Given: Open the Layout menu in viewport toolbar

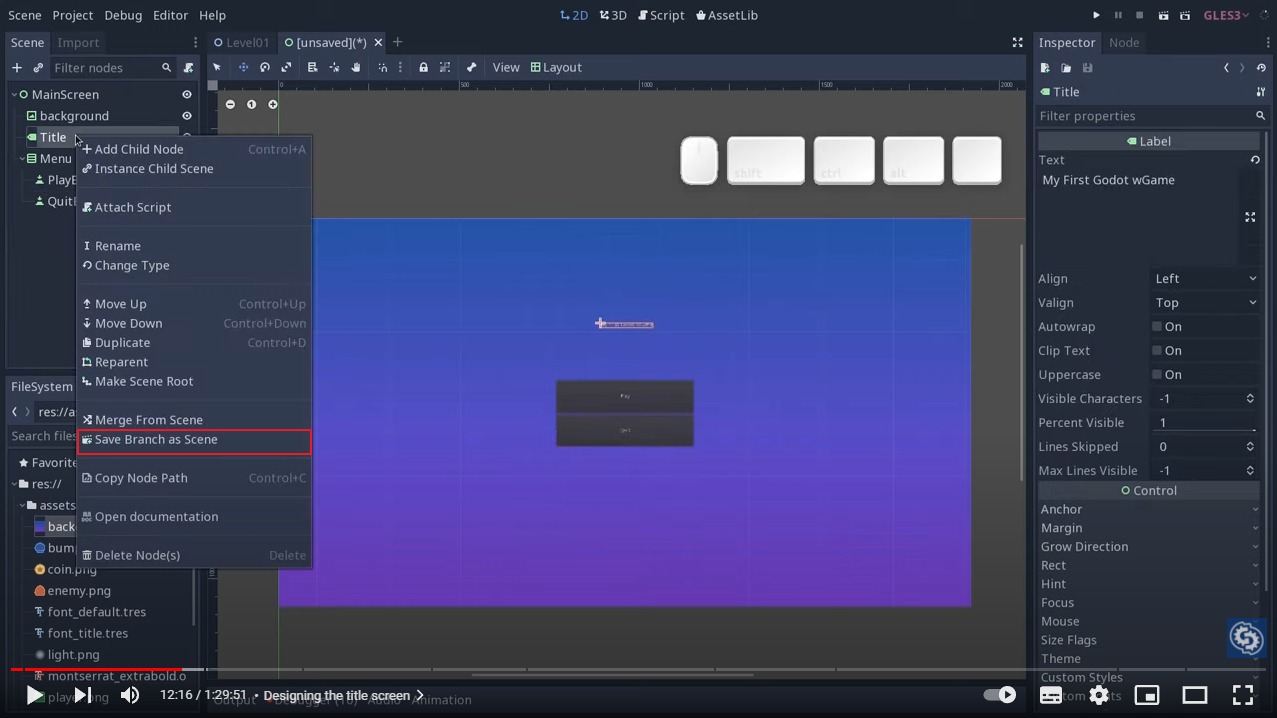Looking at the screenshot, I should (556, 67).
